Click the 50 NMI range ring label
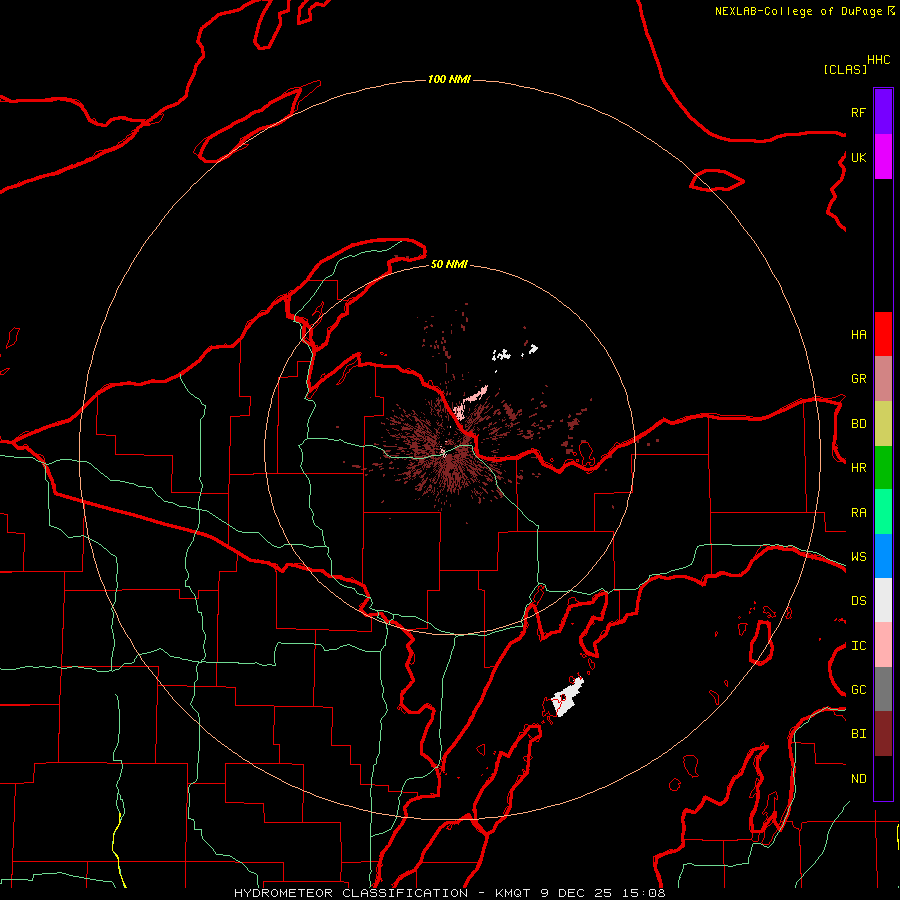Screen dimensions: 900x900 [x=449, y=264]
